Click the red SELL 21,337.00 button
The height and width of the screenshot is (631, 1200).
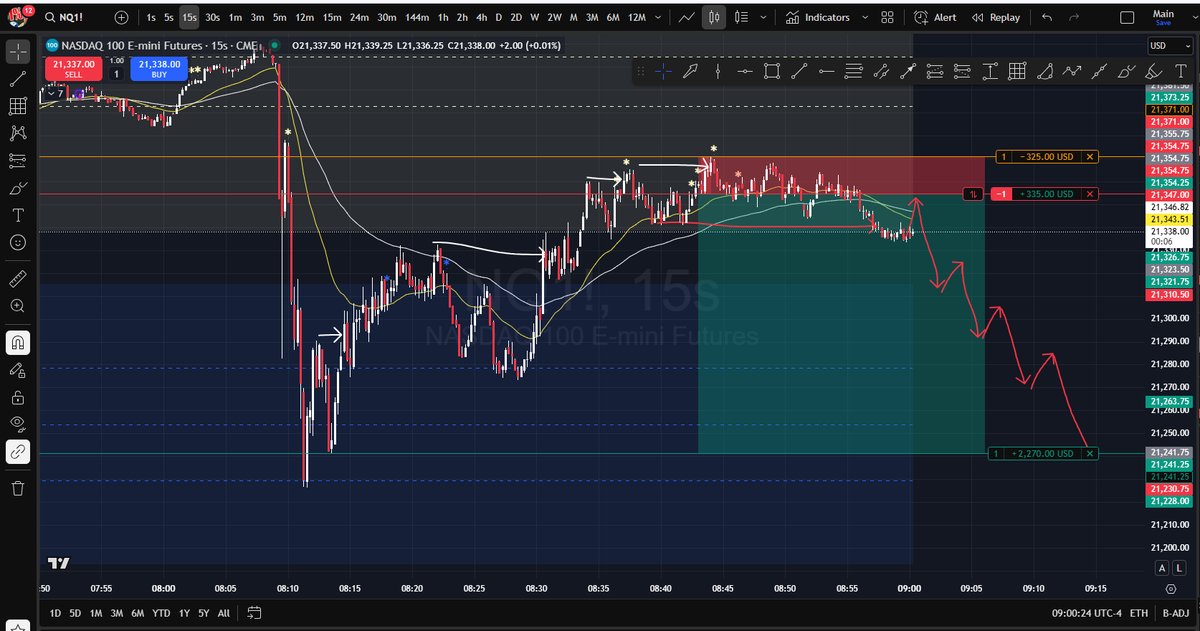pyautogui.click(x=73, y=68)
